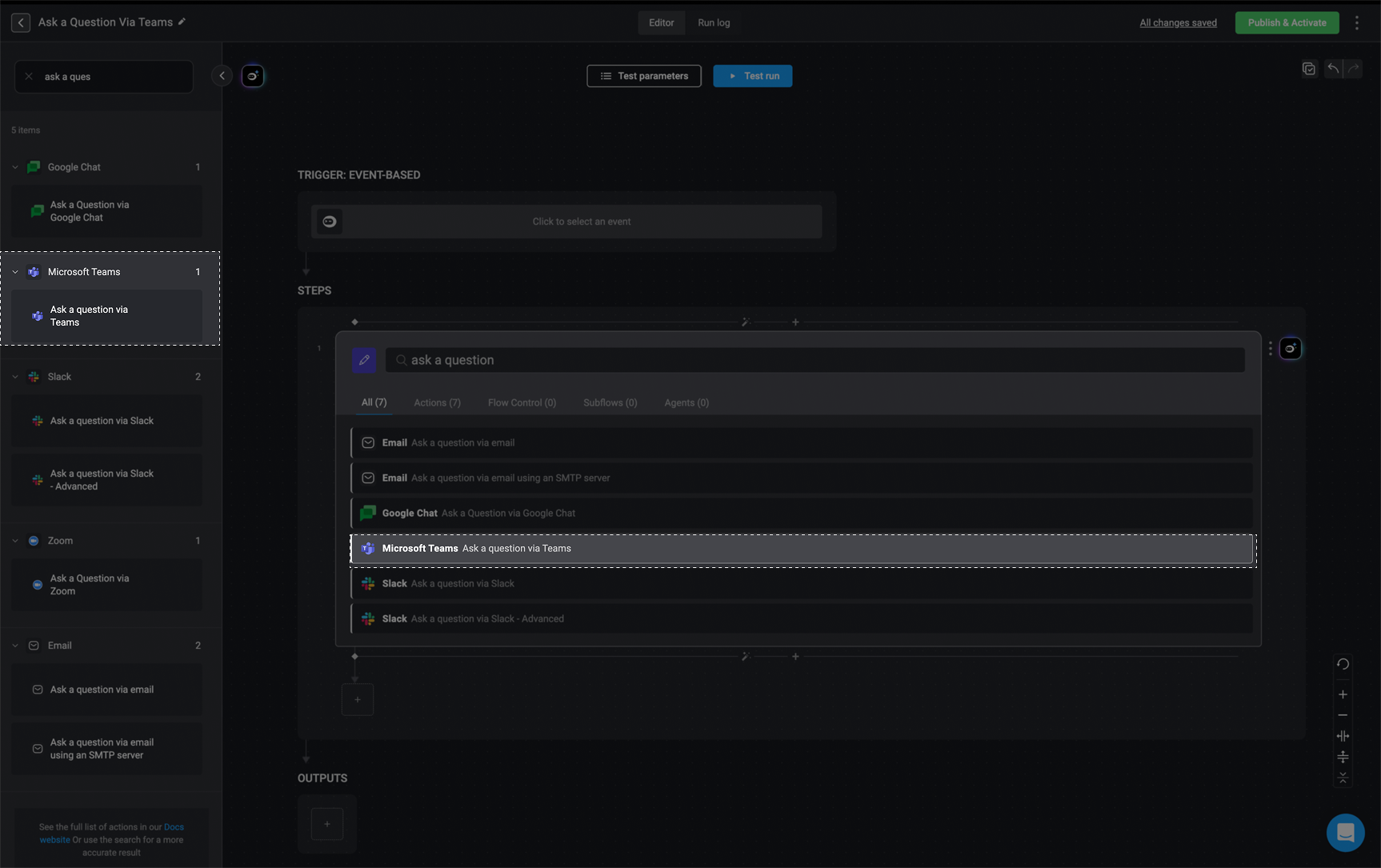Collapse the Zoom group
1381x868 pixels.
tap(15, 541)
